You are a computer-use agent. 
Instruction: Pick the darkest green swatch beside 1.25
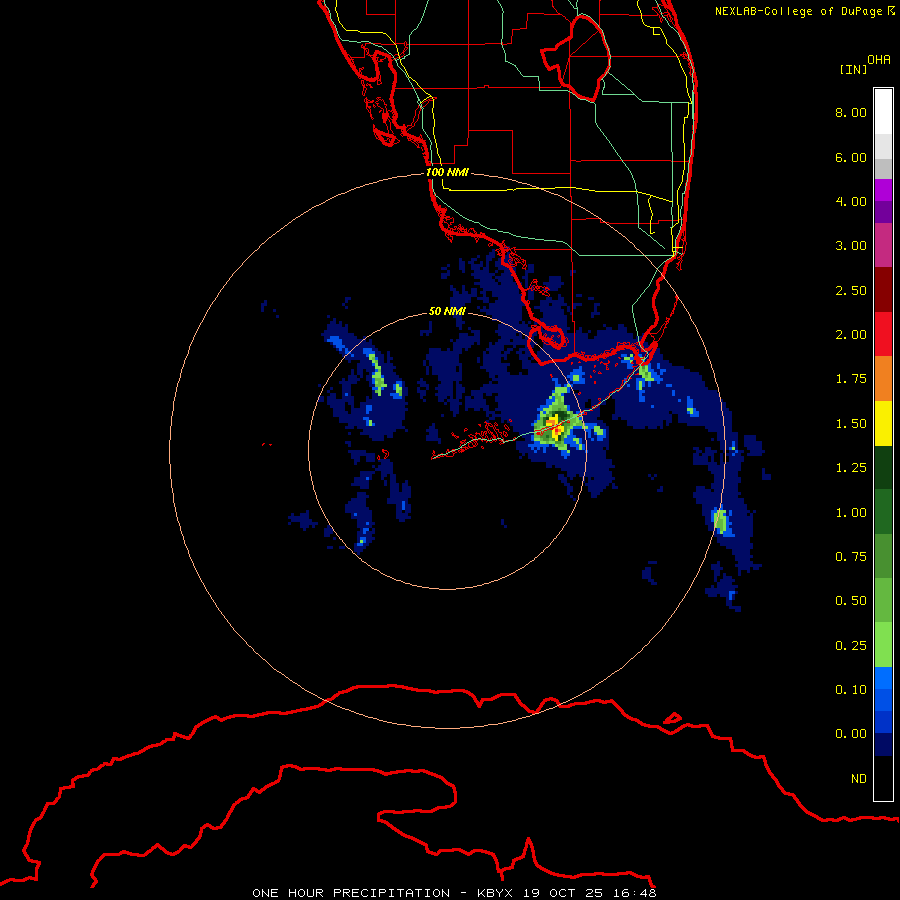pyautogui.click(x=883, y=467)
